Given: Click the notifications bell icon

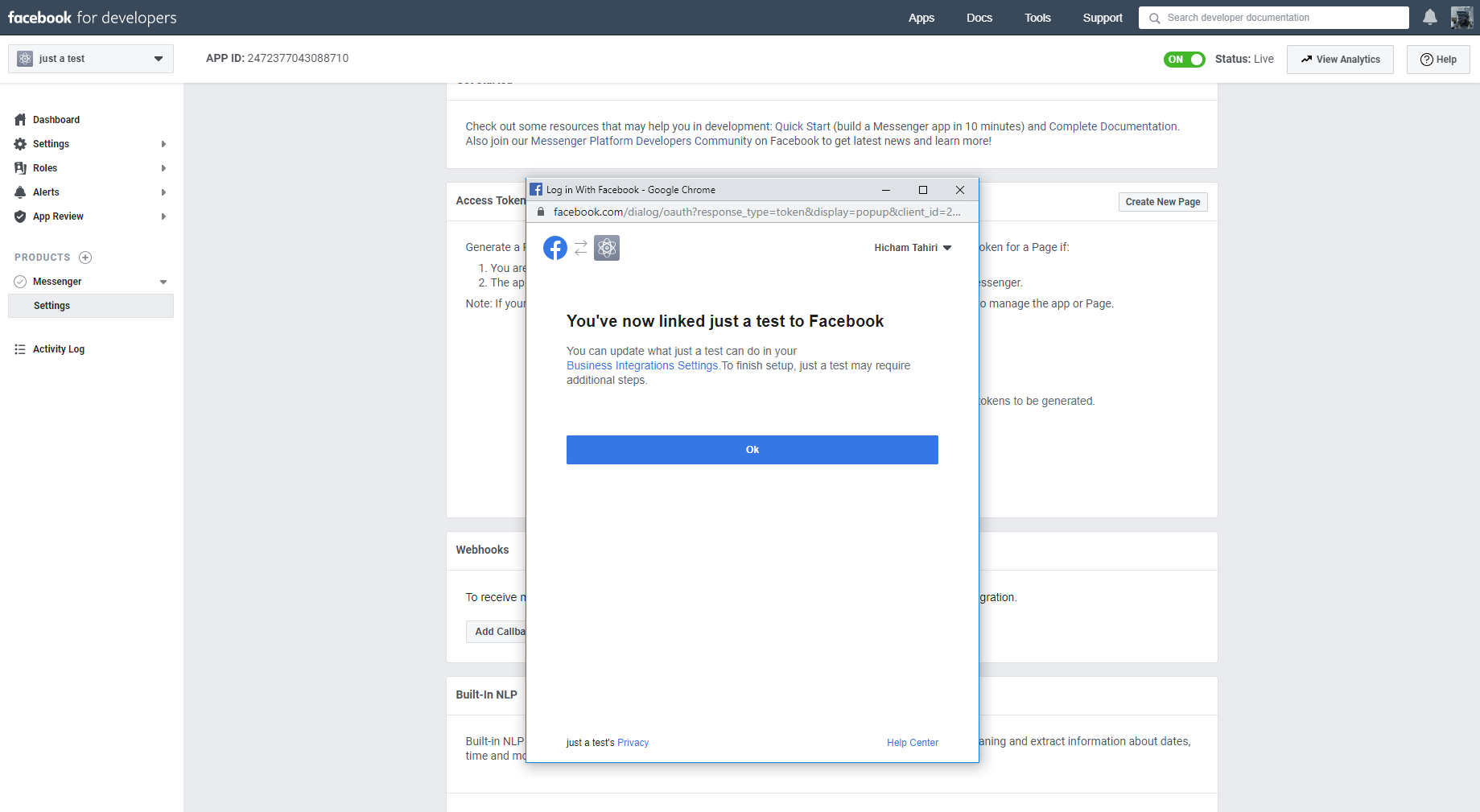Looking at the screenshot, I should (x=1430, y=18).
